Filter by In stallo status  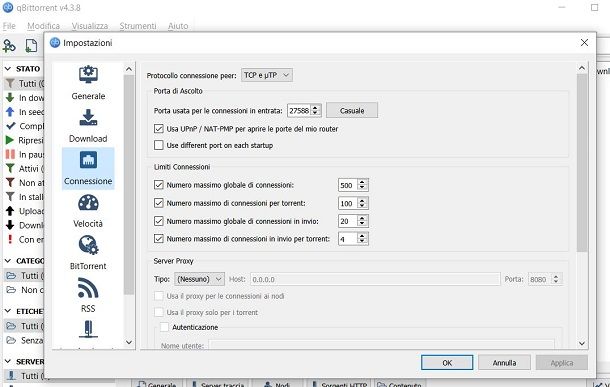coord(24,197)
